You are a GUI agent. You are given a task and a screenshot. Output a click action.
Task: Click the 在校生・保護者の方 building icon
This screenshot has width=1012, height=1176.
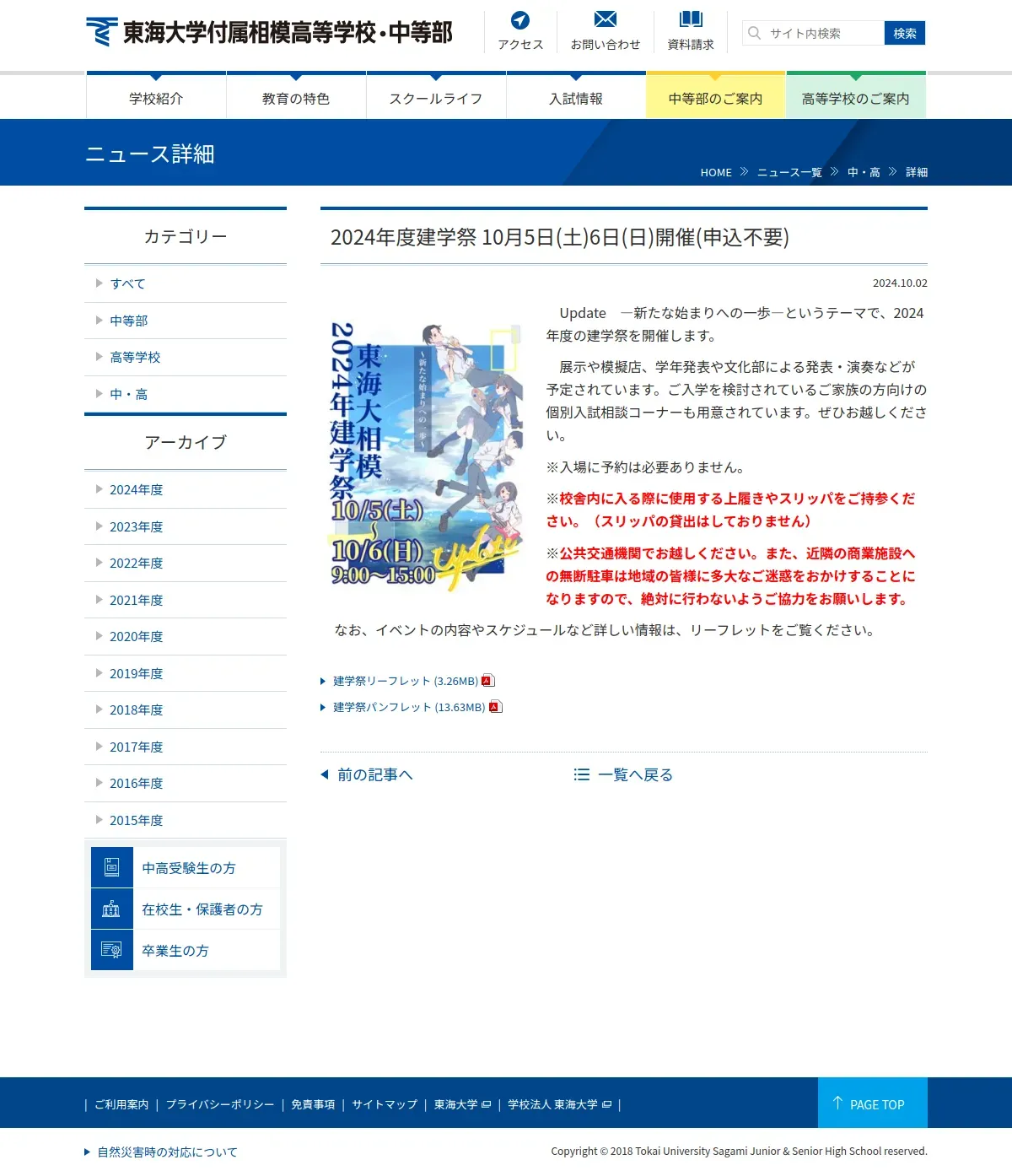111,909
